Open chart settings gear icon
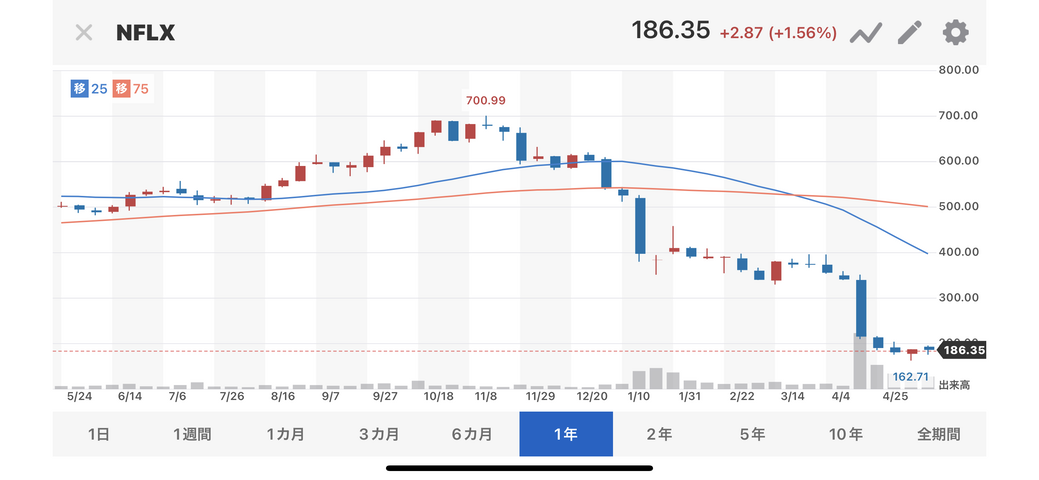Screen dimensions: 1039x480 (955, 32)
